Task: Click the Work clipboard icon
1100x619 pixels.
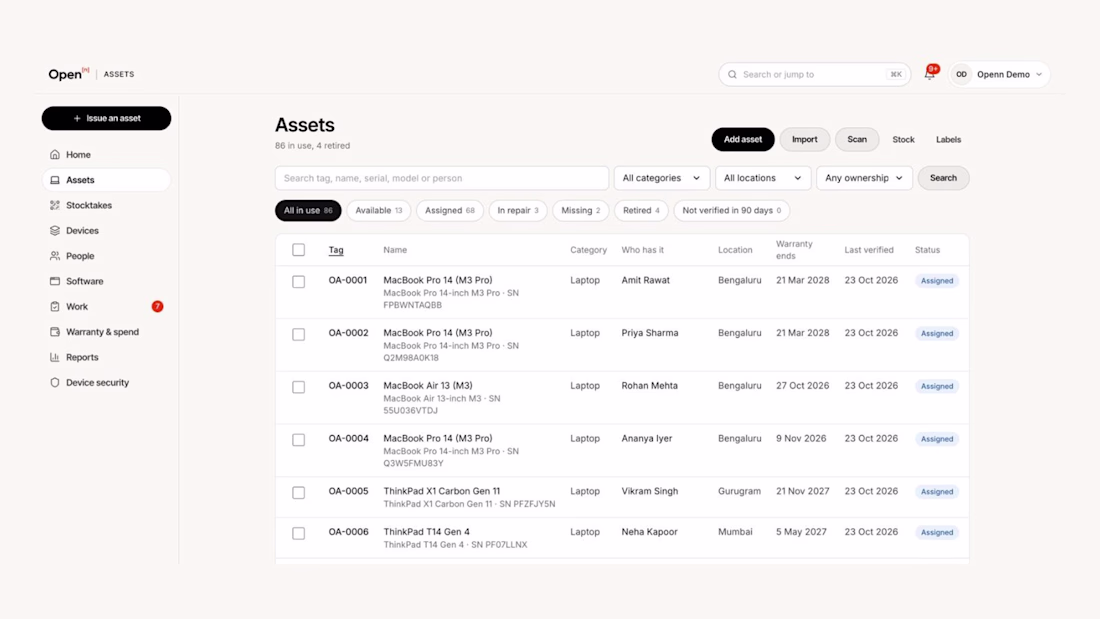Action: [55, 307]
